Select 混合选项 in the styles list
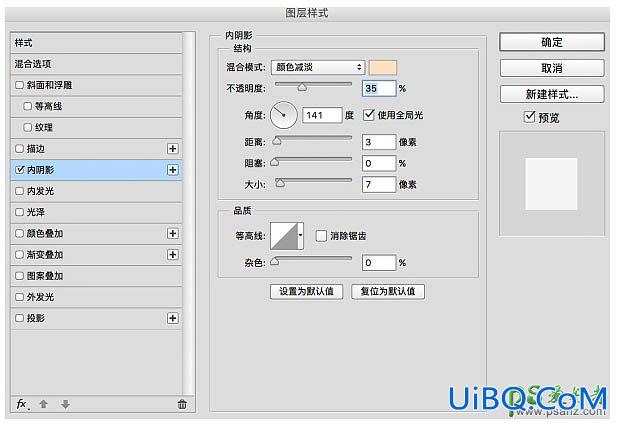 (x=97, y=64)
